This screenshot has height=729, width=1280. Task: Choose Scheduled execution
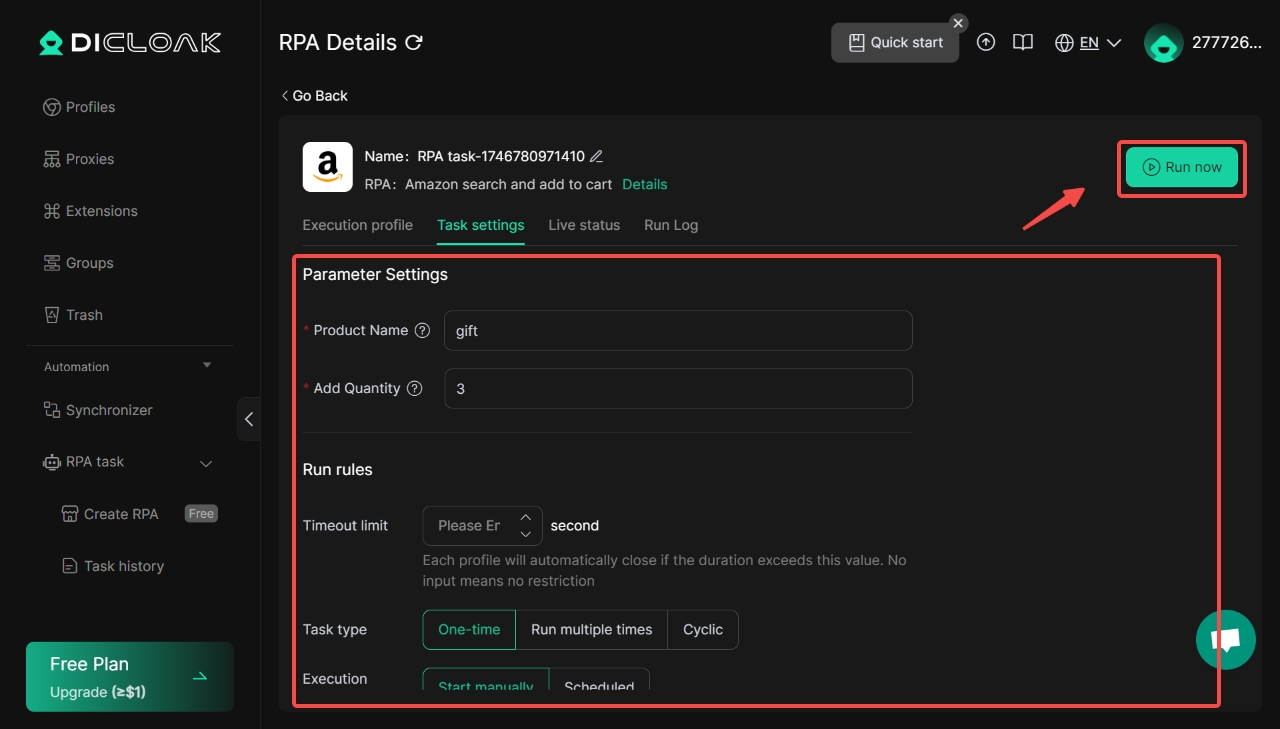(599, 679)
